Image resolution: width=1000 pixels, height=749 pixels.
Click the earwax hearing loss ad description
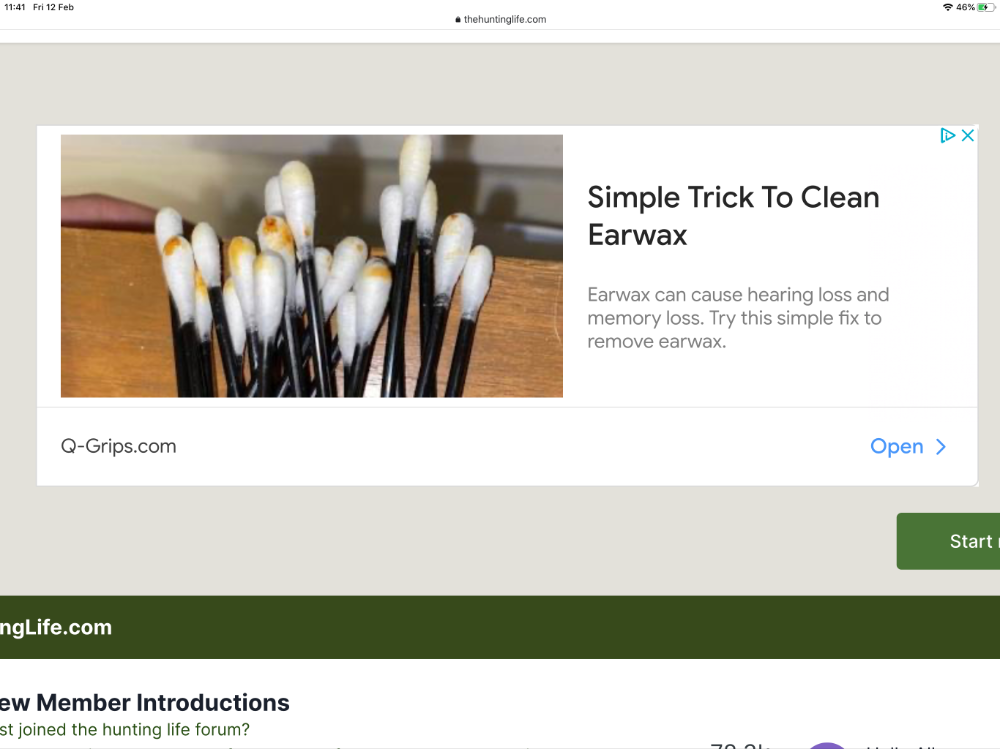pos(738,318)
